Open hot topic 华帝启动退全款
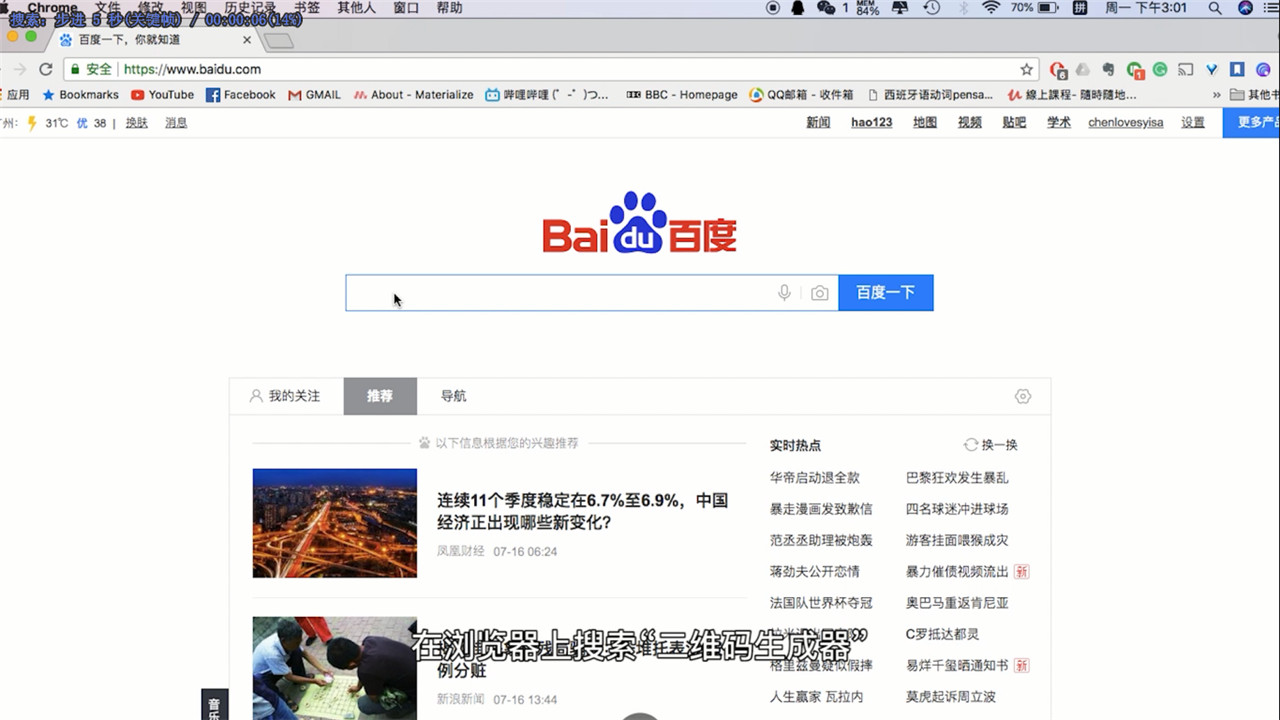This screenshot has width=1280, height=720. pyautogui.click(x=815, y=478)
